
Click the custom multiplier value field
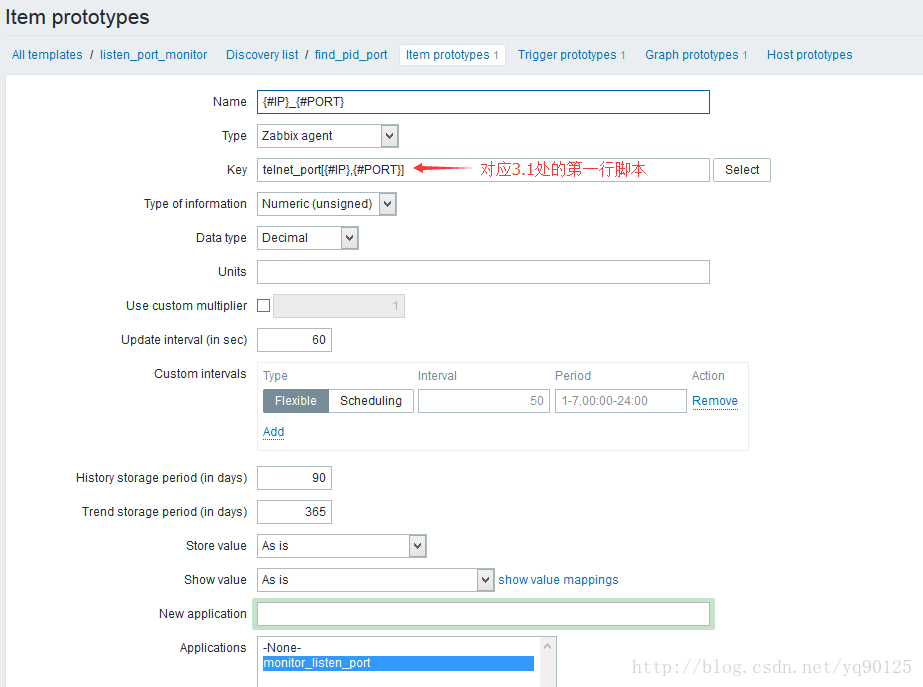tap(339, 306)
